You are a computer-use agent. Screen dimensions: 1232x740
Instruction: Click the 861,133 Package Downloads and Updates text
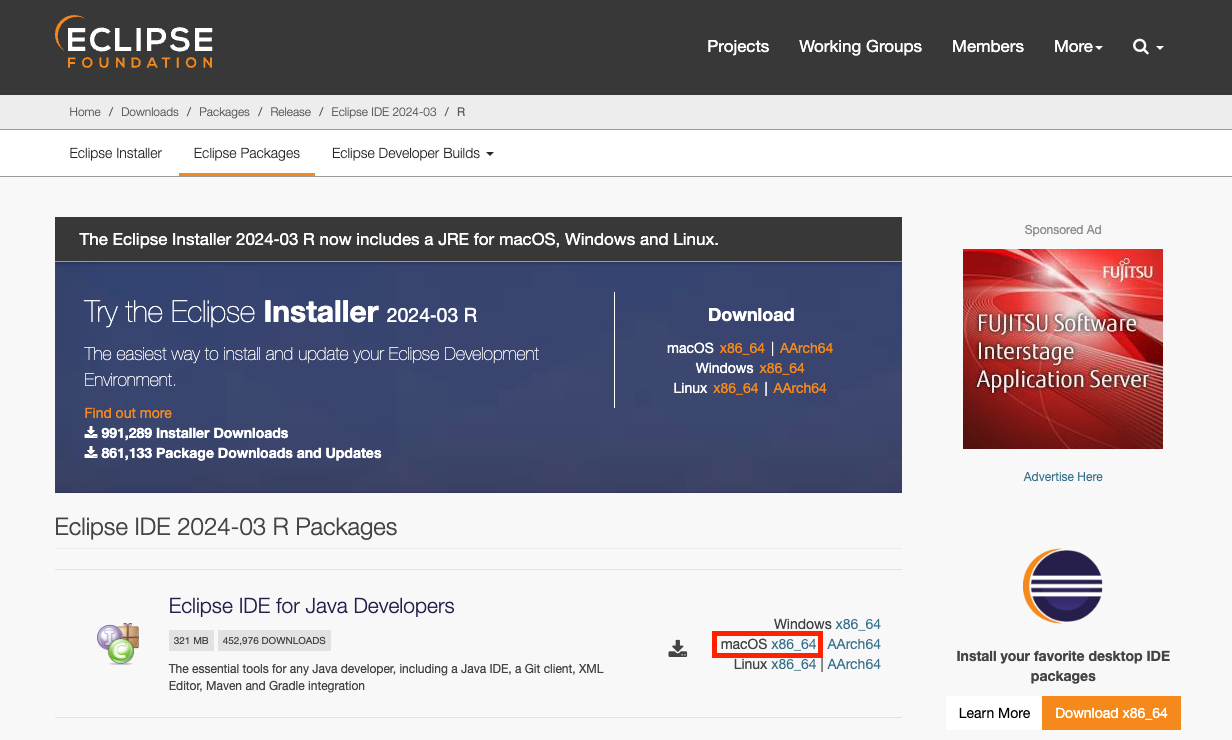[x=241, y=453]
